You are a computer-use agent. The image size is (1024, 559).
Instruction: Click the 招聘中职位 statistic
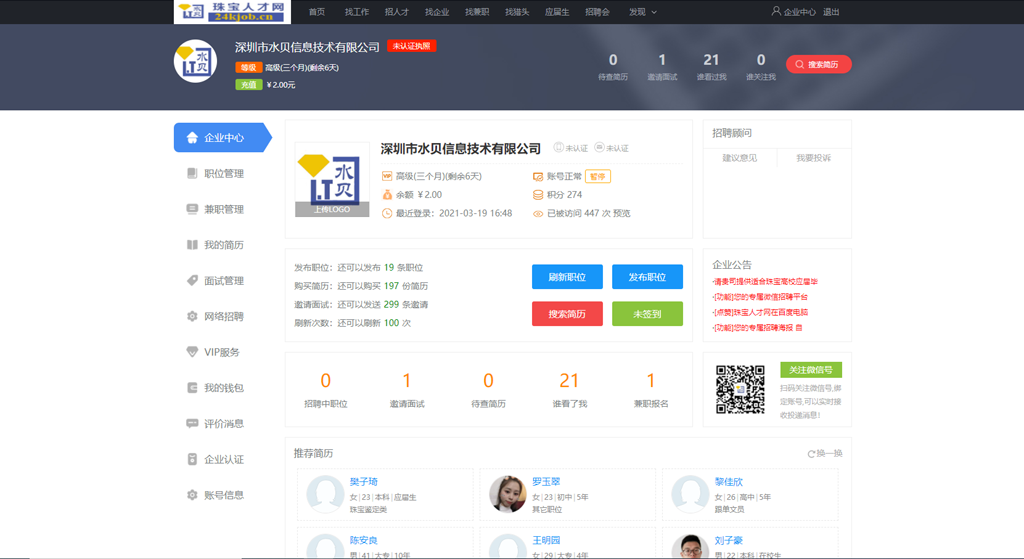(x=325, y=390)
